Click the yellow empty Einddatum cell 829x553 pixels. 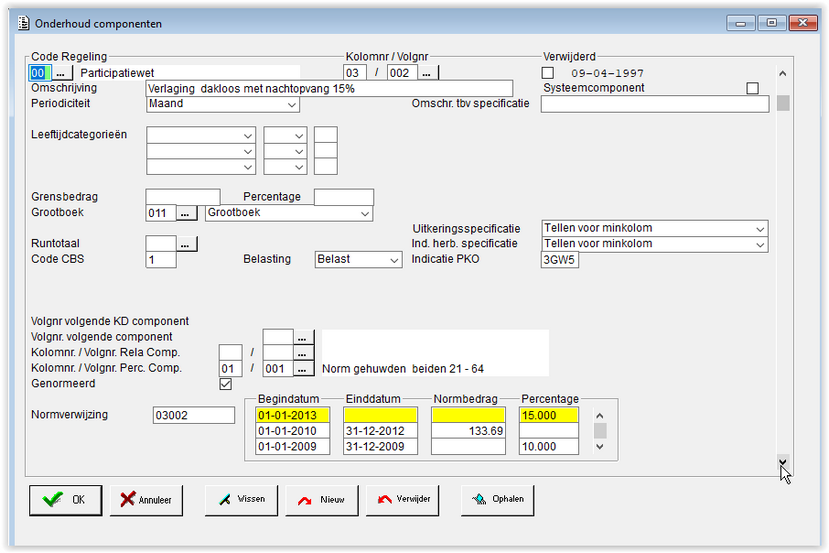(x=380, y=415)
